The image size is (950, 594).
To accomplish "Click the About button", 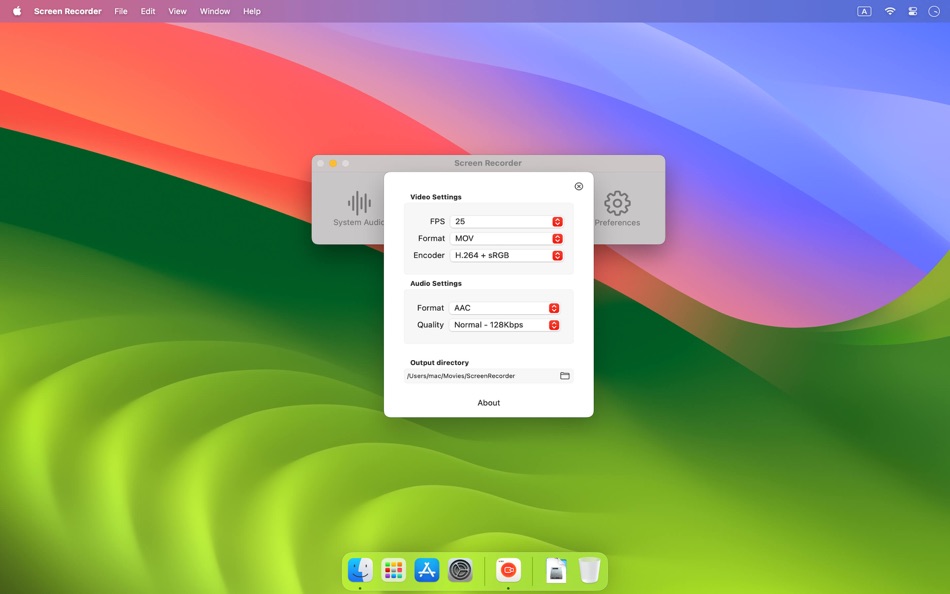I will coord(488,402).
